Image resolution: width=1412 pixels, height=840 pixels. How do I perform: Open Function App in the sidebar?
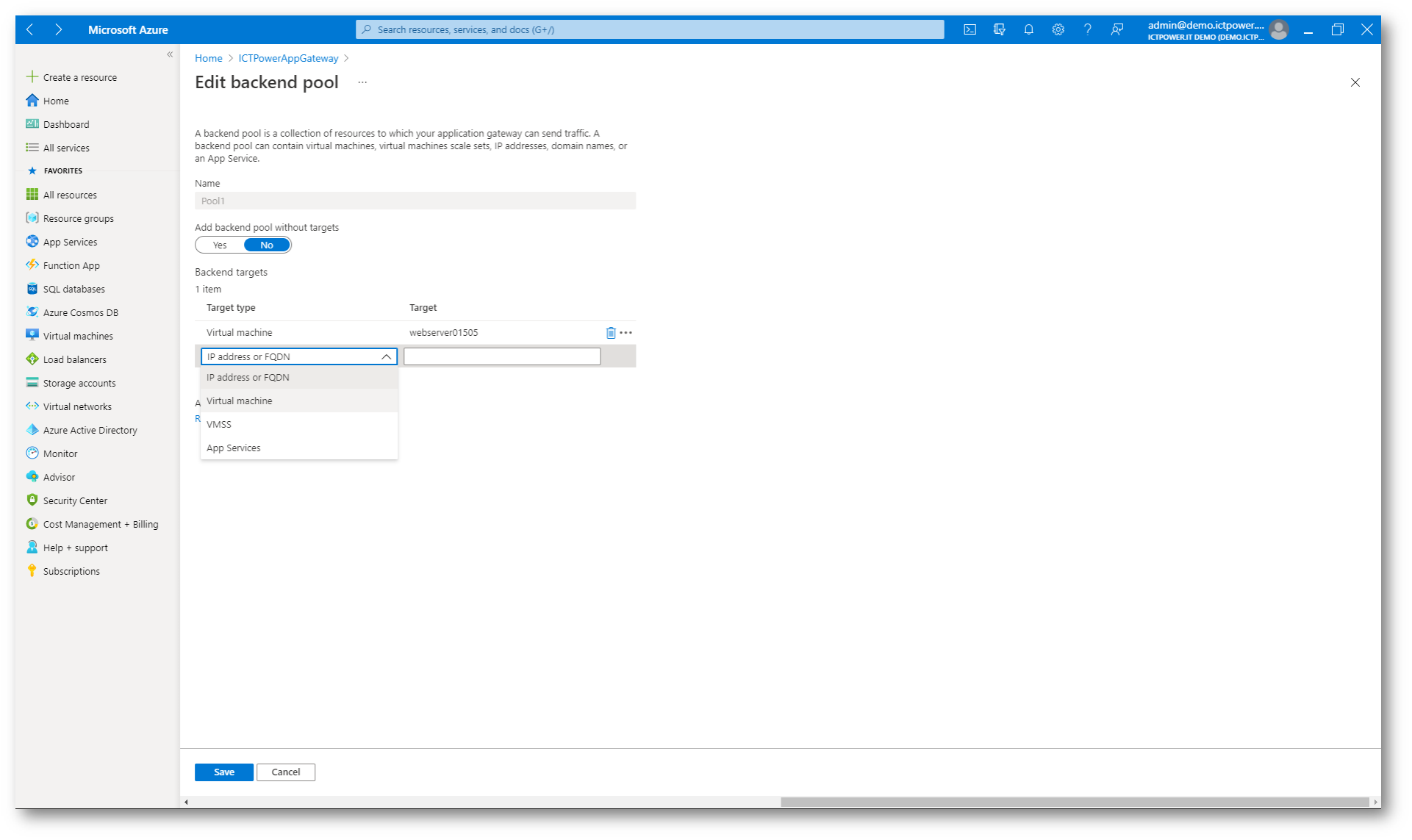coord(71,265)
